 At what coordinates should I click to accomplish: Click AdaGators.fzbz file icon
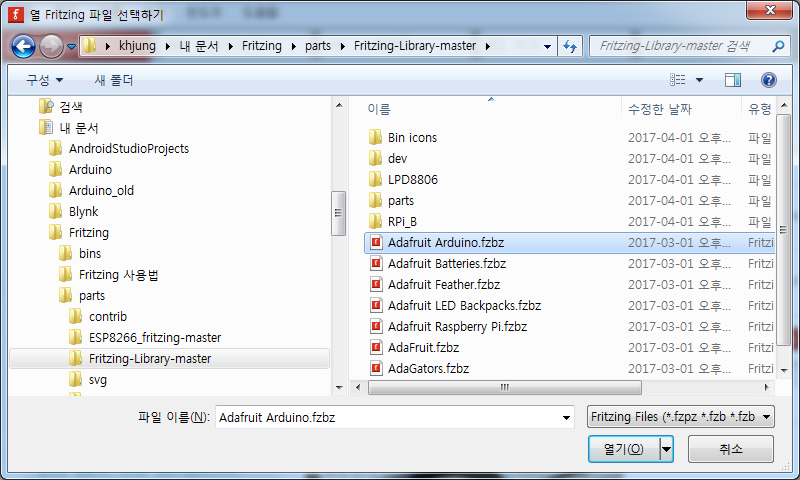[376, 368]
